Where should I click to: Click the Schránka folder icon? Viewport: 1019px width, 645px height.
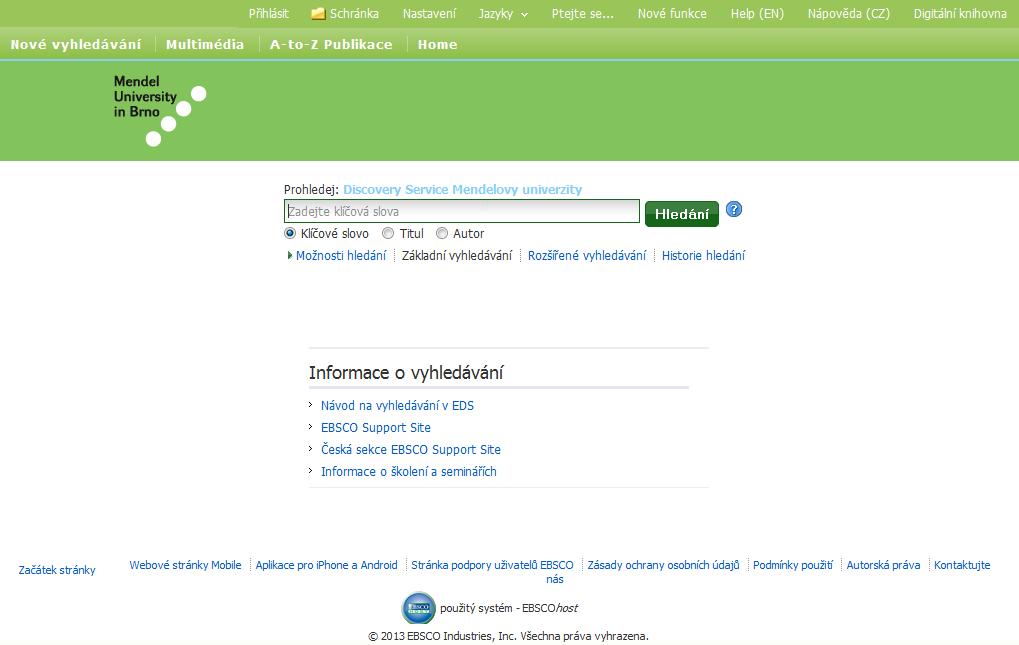tap(318, 14)
